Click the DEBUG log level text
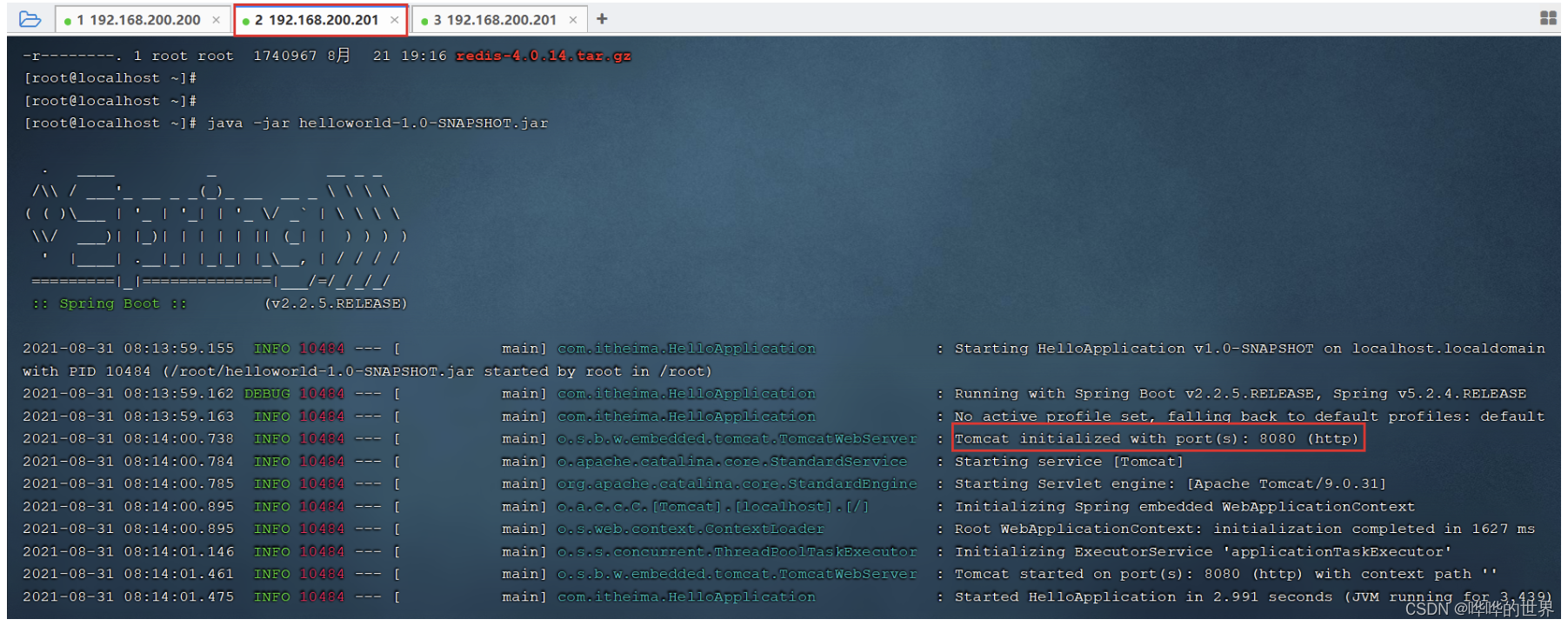Viewport: 1568px width, 626px height. (268, 393)
